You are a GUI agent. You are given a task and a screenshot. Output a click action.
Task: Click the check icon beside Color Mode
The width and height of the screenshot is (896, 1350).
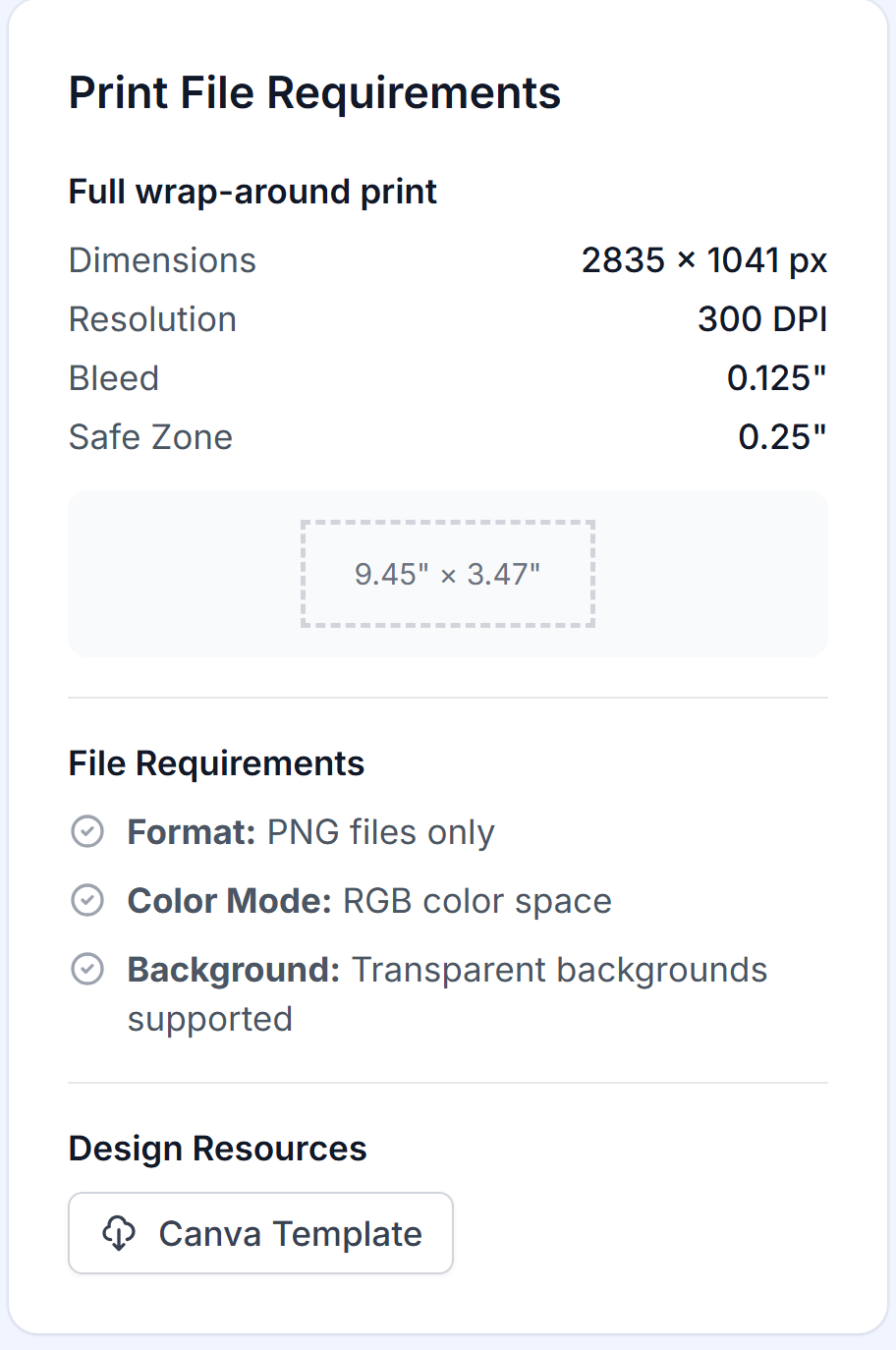[87, 901]
